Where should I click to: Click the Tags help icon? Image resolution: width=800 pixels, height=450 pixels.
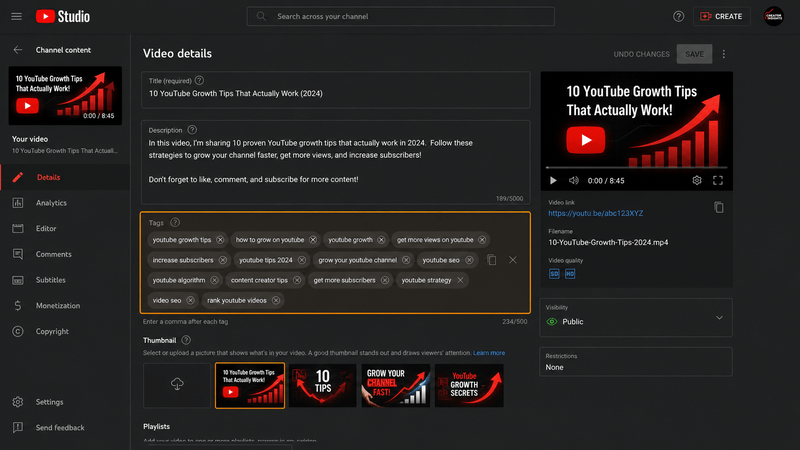pos(175,222)
